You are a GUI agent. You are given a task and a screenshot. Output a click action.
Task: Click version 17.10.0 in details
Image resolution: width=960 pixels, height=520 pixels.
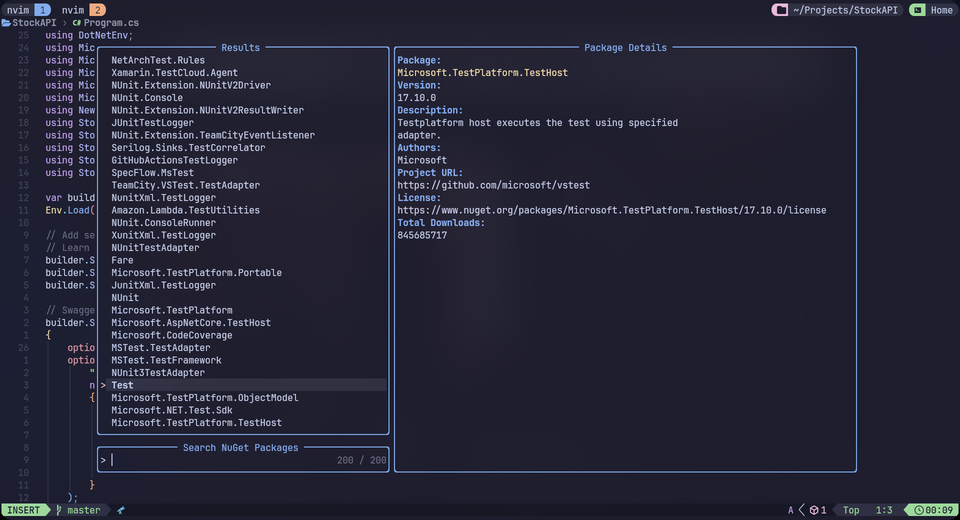[417, 97]
